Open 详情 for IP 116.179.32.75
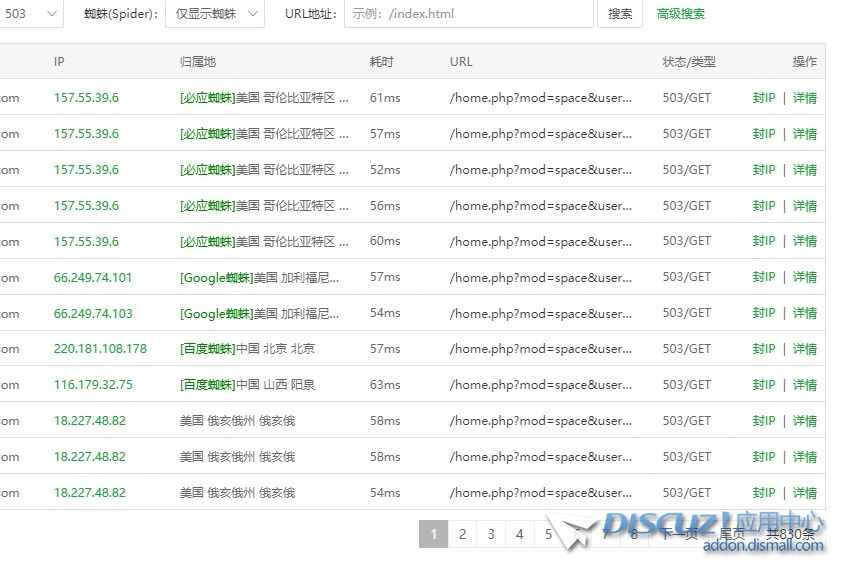842x571 pixels. pyautogui.click(x=804, y=385)
